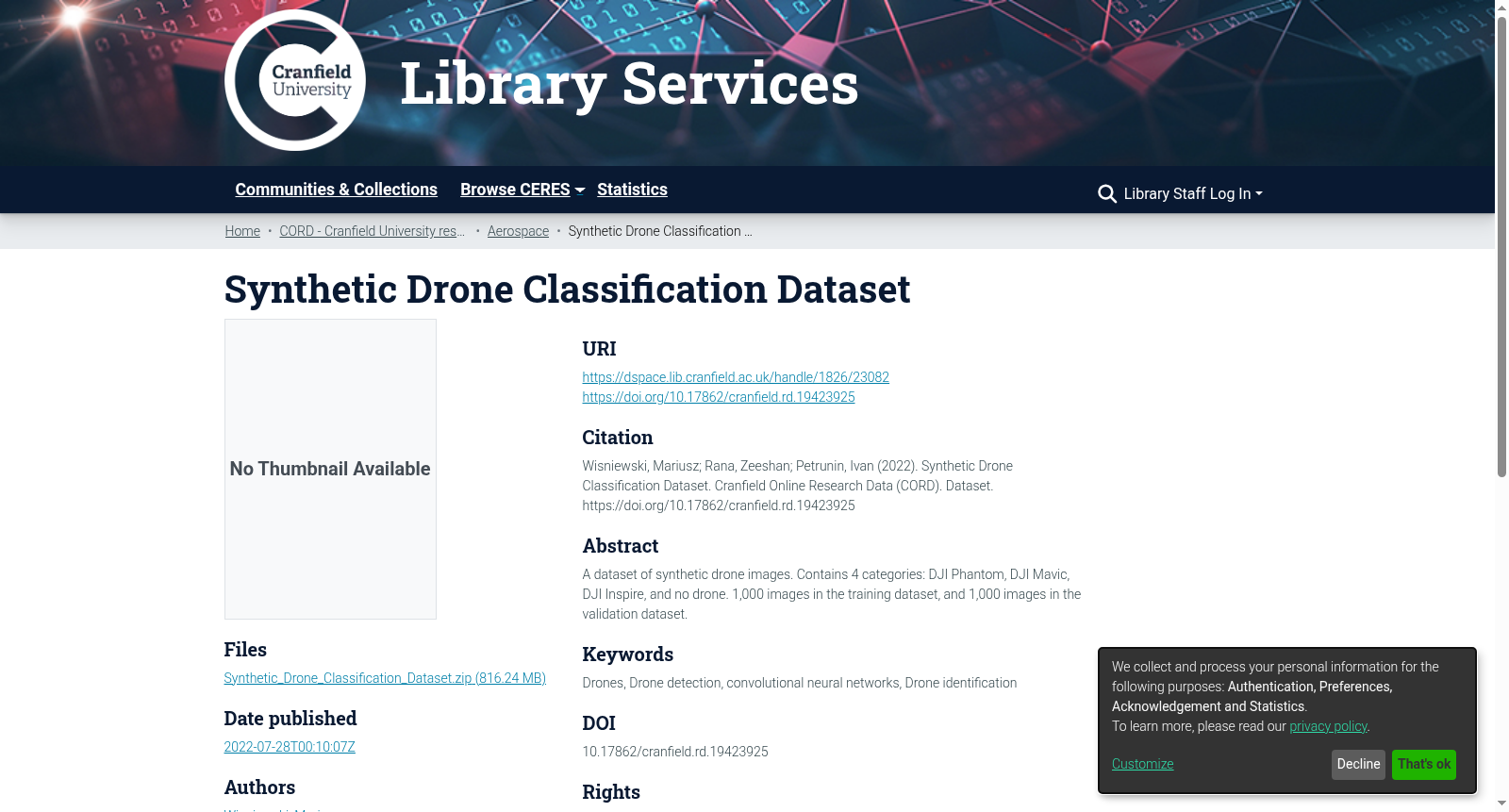
Task: Open Communities & Collections menu item
Action: click(x=336, y=190)
